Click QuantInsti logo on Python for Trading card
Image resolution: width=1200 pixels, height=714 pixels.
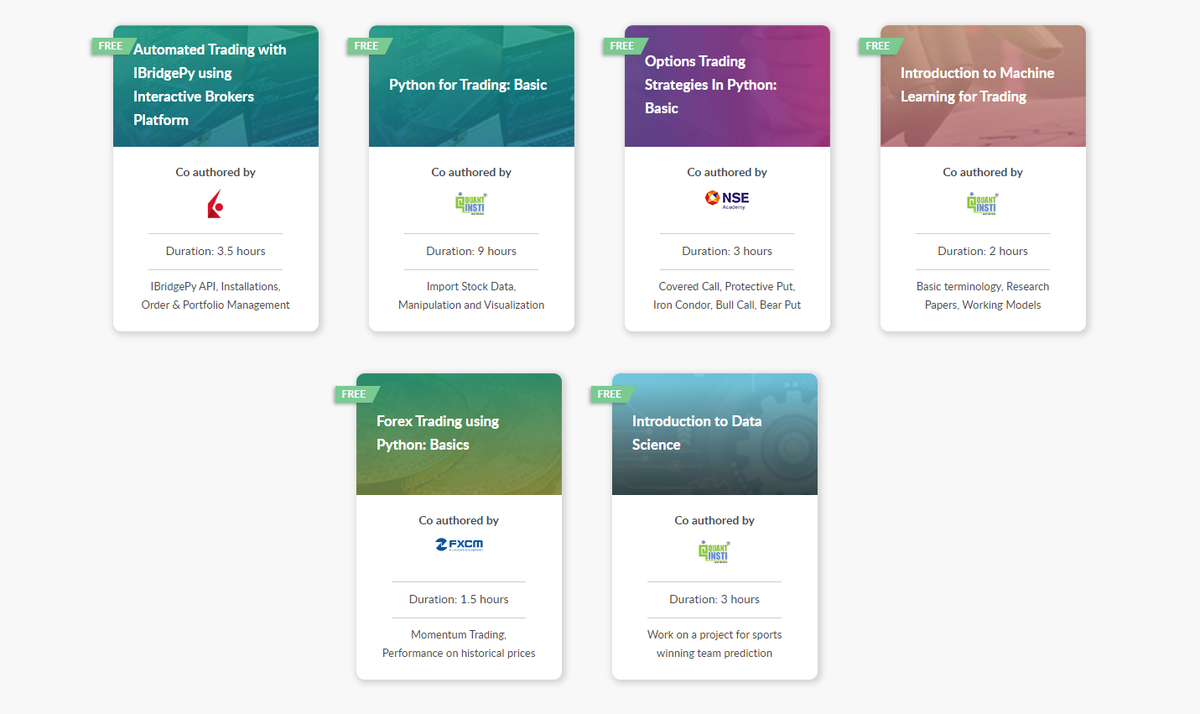pyautogui.click(x=471, y=203)
